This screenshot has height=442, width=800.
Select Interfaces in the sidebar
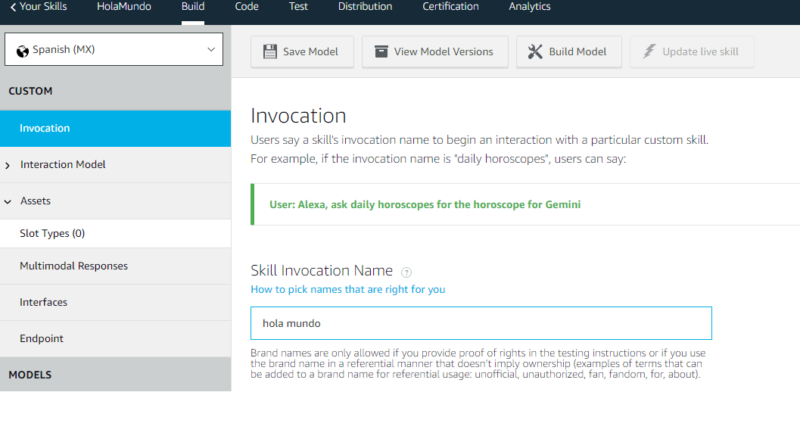44,302
